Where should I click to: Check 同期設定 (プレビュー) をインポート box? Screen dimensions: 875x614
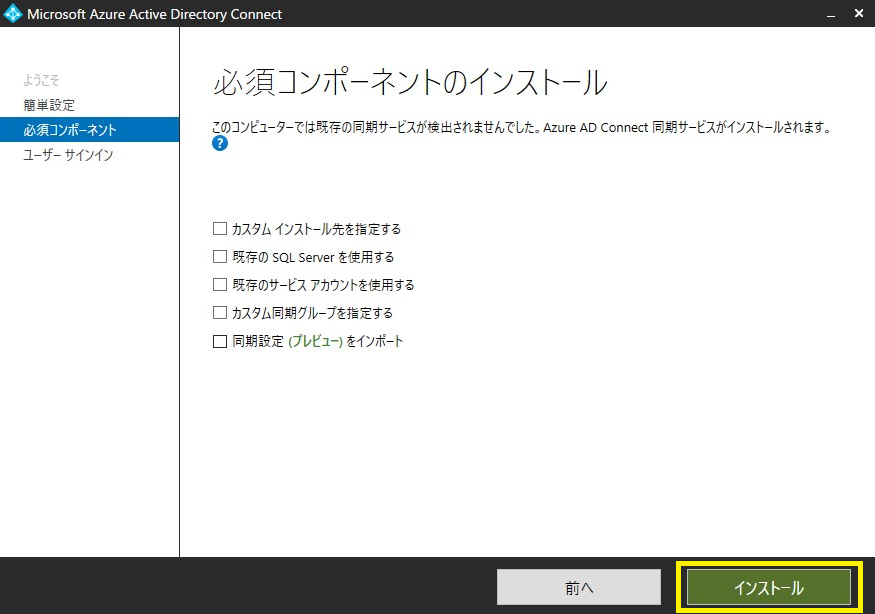(220, 341)
